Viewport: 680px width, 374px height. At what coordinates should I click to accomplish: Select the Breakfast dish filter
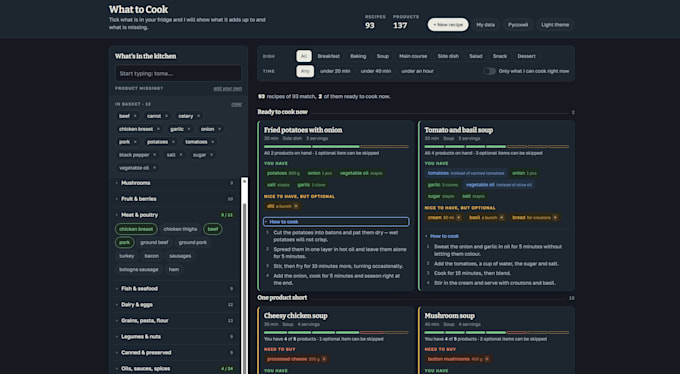(328, 56)
